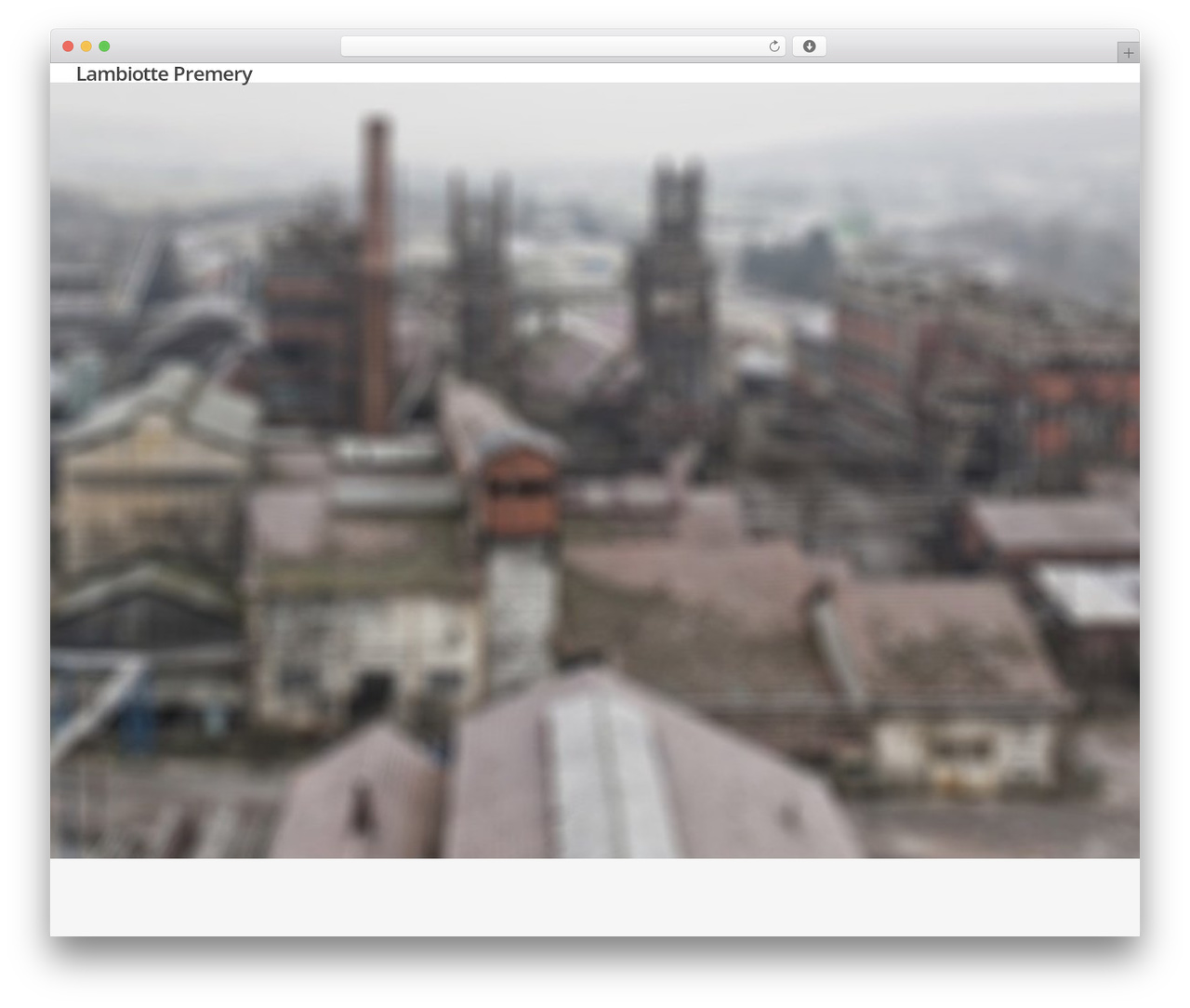Maximize the window with the green button

coord(104,46)
